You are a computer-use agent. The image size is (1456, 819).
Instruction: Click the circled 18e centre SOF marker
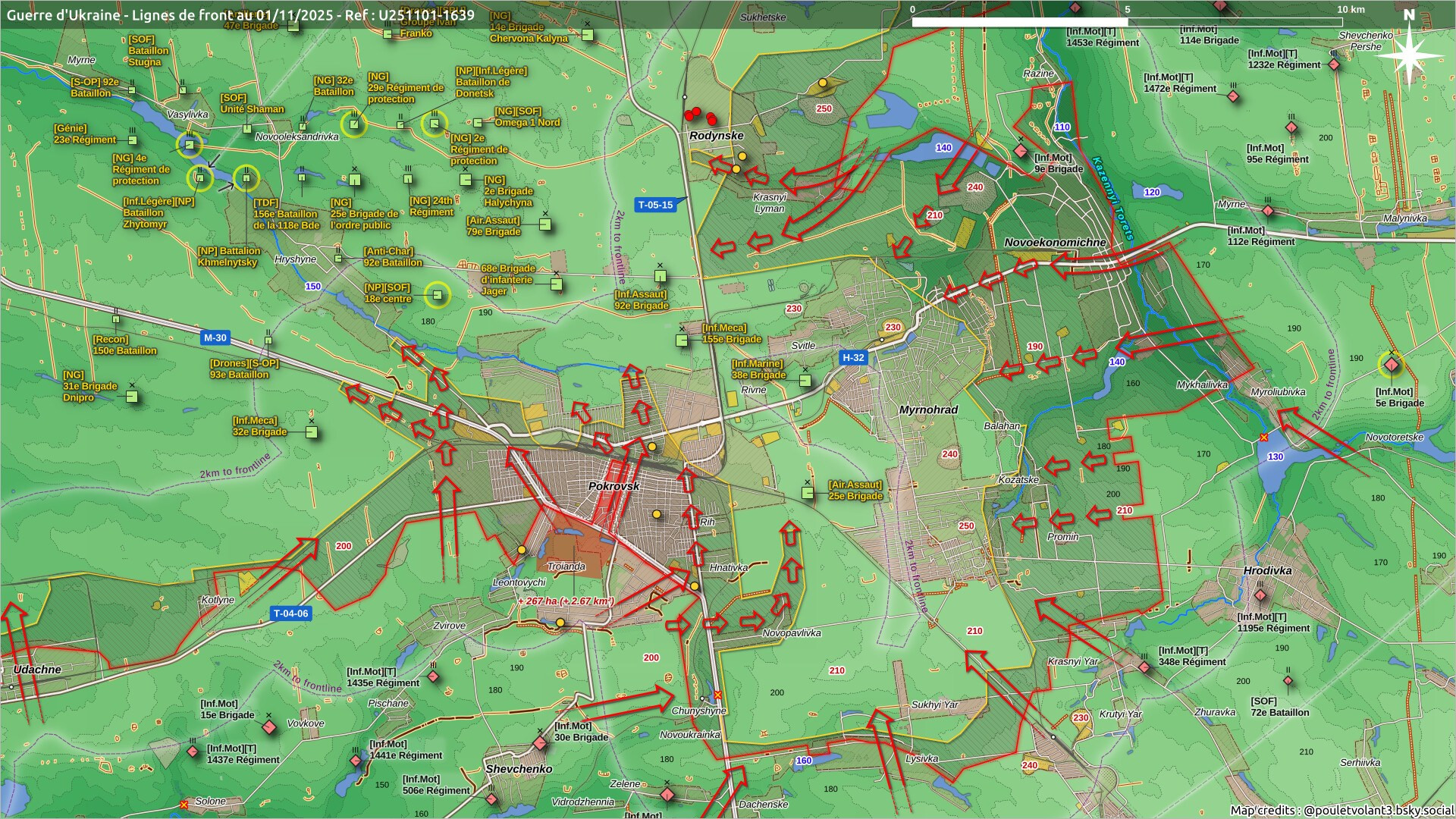437,295
